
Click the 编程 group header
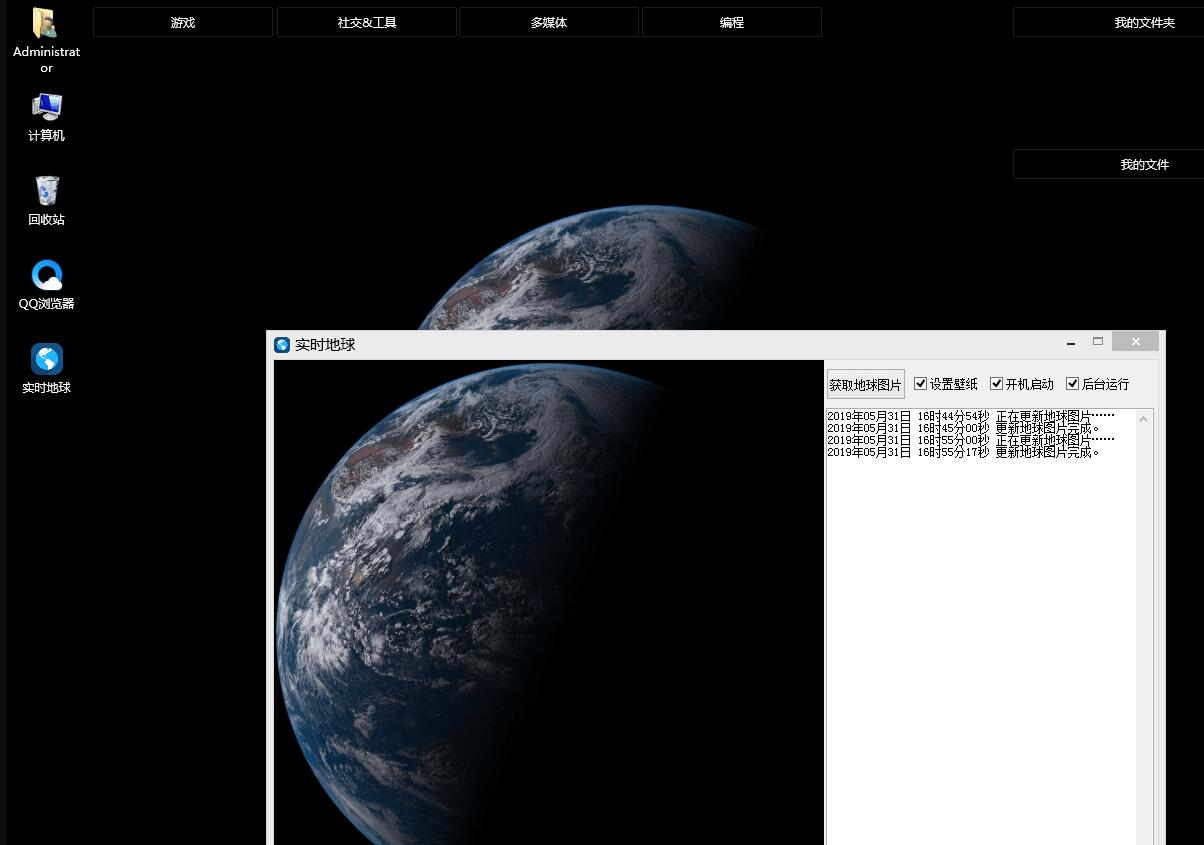(732, 22)
